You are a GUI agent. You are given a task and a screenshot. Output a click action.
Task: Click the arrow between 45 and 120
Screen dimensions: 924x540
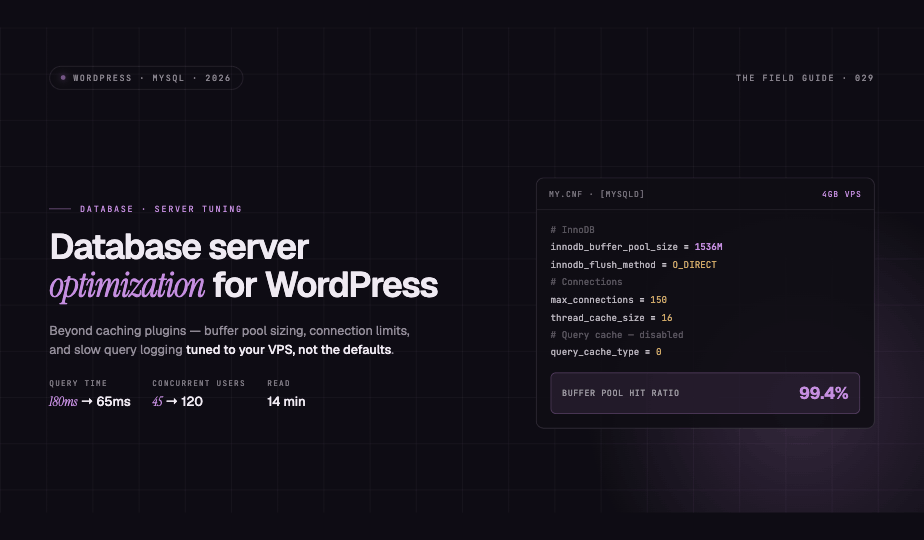pos(171,401)
